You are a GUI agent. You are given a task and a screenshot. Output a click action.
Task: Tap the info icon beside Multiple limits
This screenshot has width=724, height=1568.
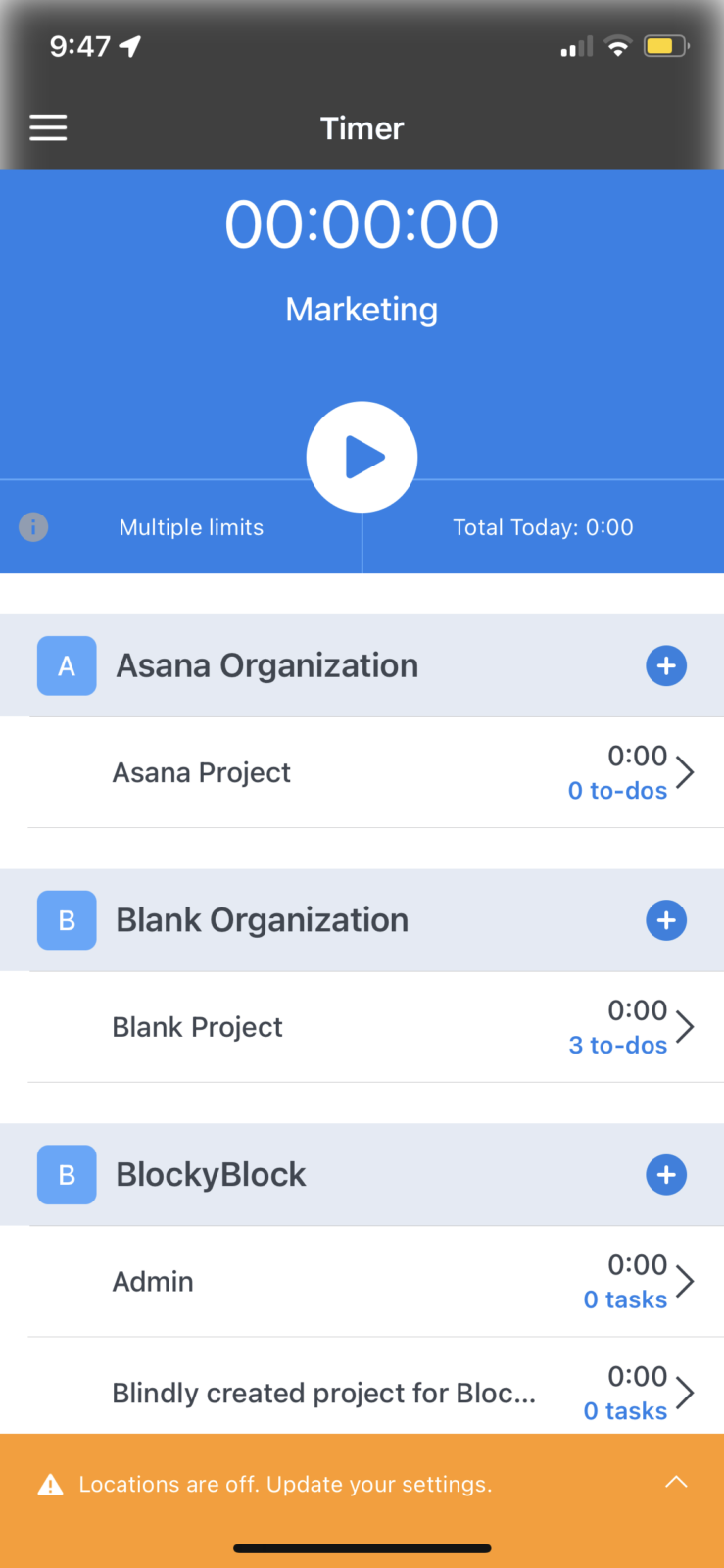click(x=33, y=527)
